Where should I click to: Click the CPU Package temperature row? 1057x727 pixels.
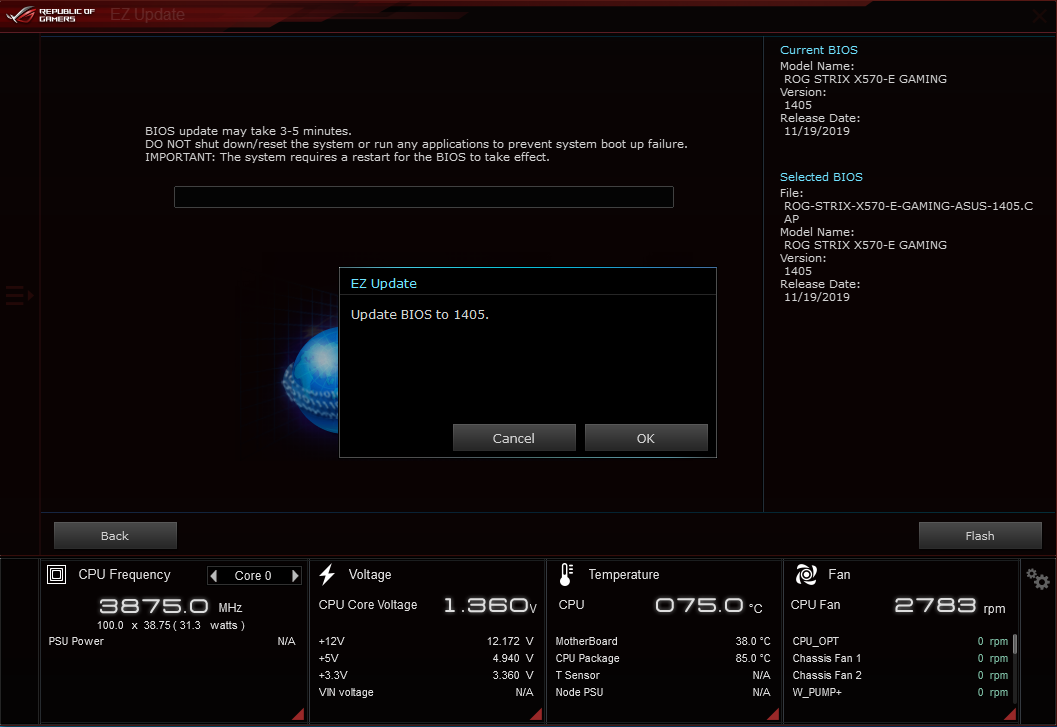coord(663,658)
